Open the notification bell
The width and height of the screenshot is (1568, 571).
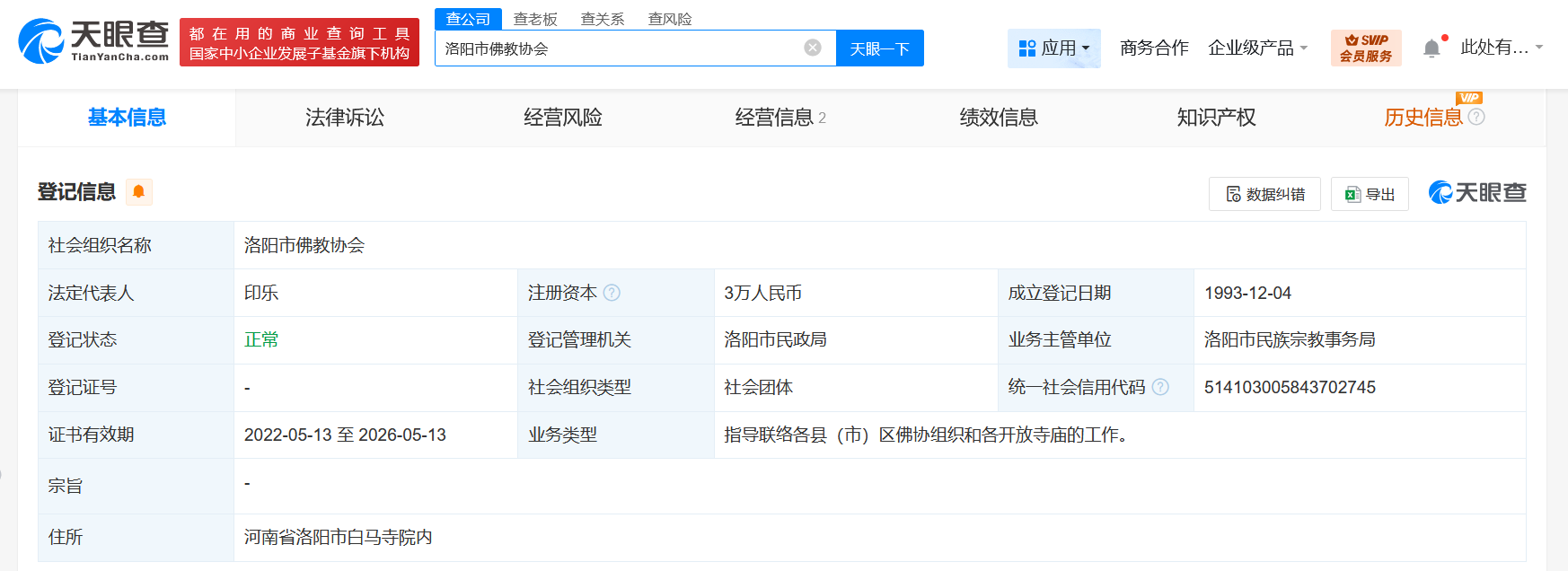(1432, 48)
